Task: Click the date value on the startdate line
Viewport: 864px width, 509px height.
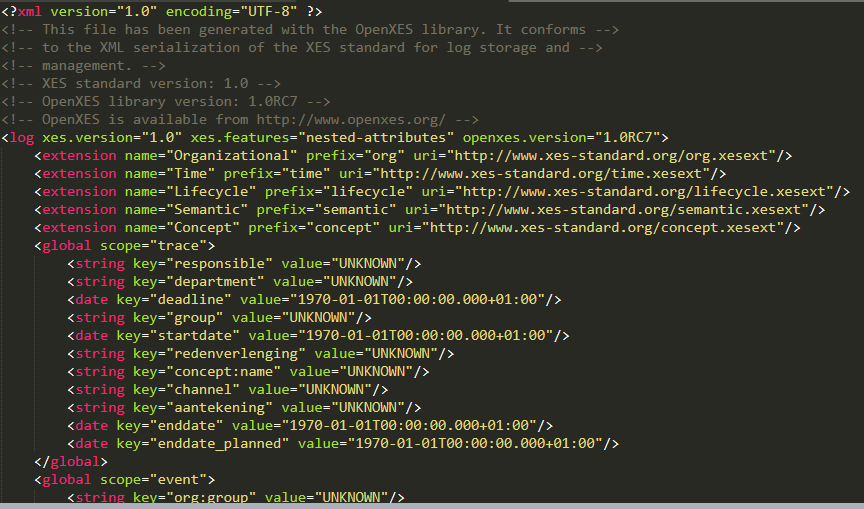Action: [425, 335]
